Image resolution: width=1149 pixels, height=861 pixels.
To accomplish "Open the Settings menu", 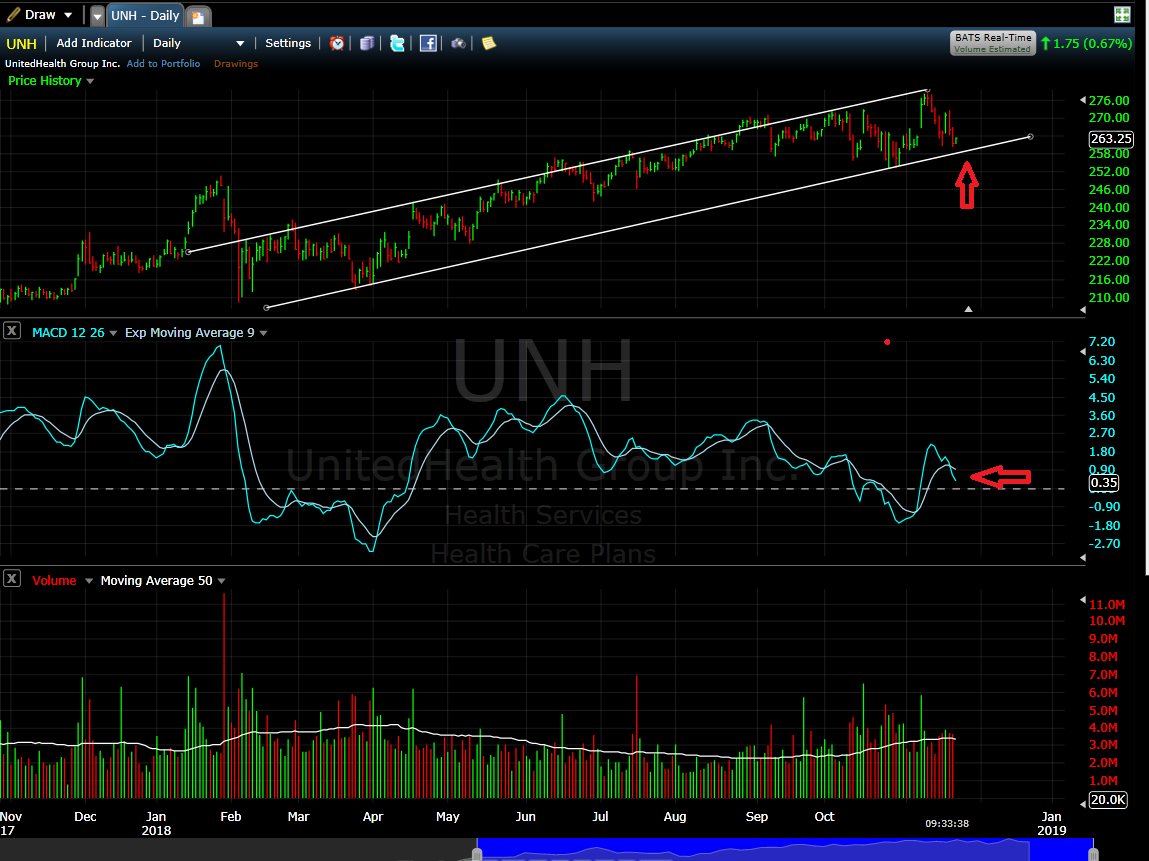I will pos(288,43).
